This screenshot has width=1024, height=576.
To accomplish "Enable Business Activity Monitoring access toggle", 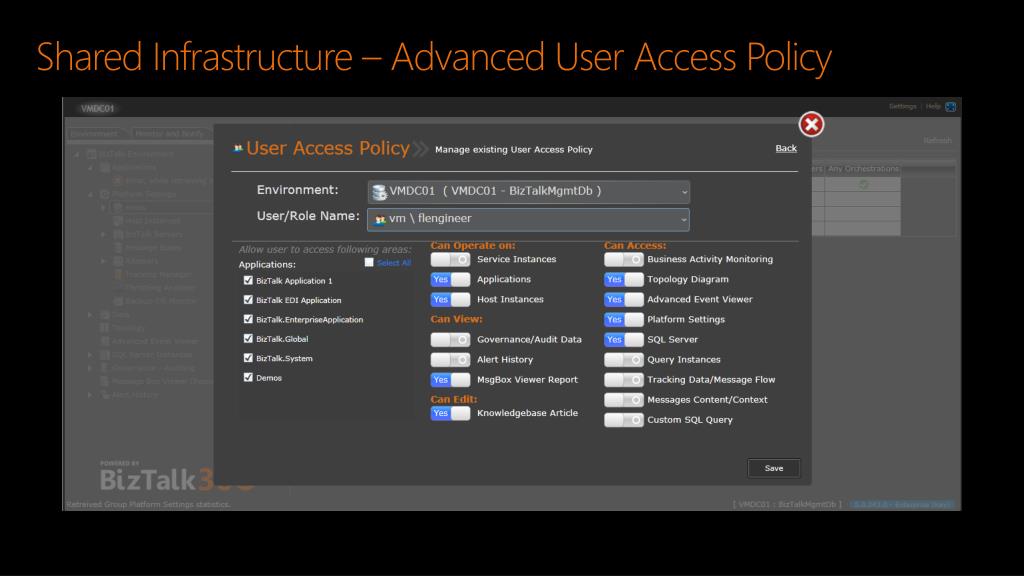I will (x=624, y=259).
